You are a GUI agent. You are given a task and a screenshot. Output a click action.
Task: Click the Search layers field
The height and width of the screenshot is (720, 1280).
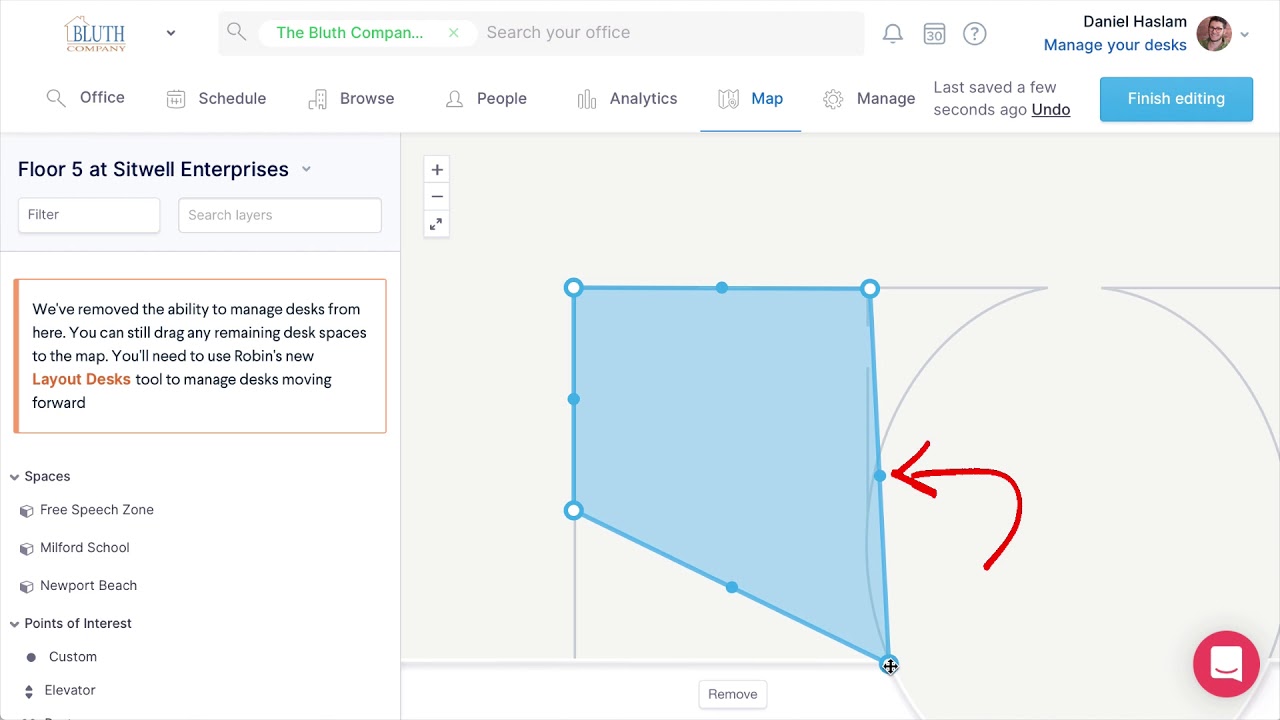[x=280, y=215]
